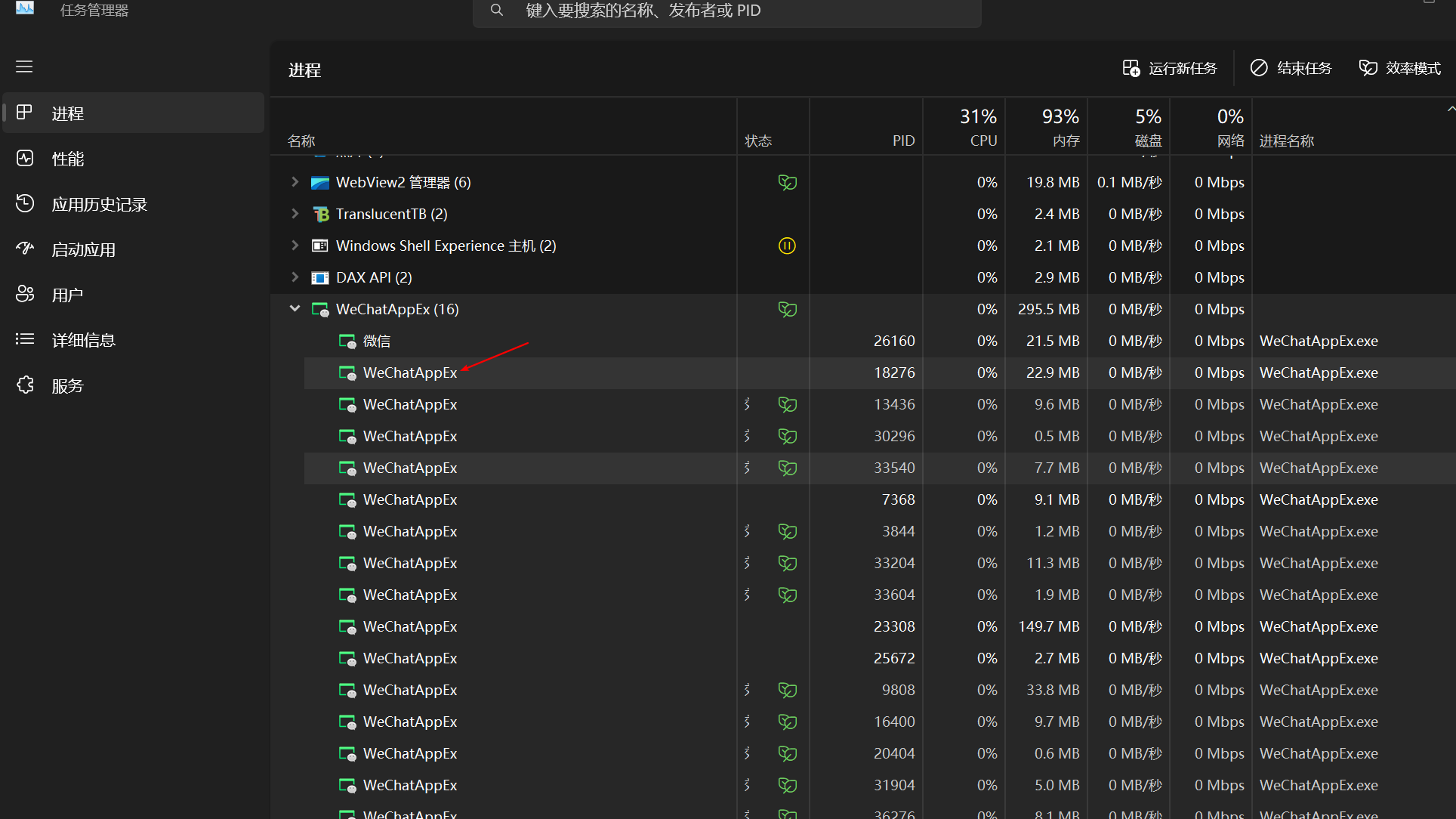Viewport: 1456px width, 819px height.
Task: Click leaf icon on PID 33204 row
Action: 788,563
